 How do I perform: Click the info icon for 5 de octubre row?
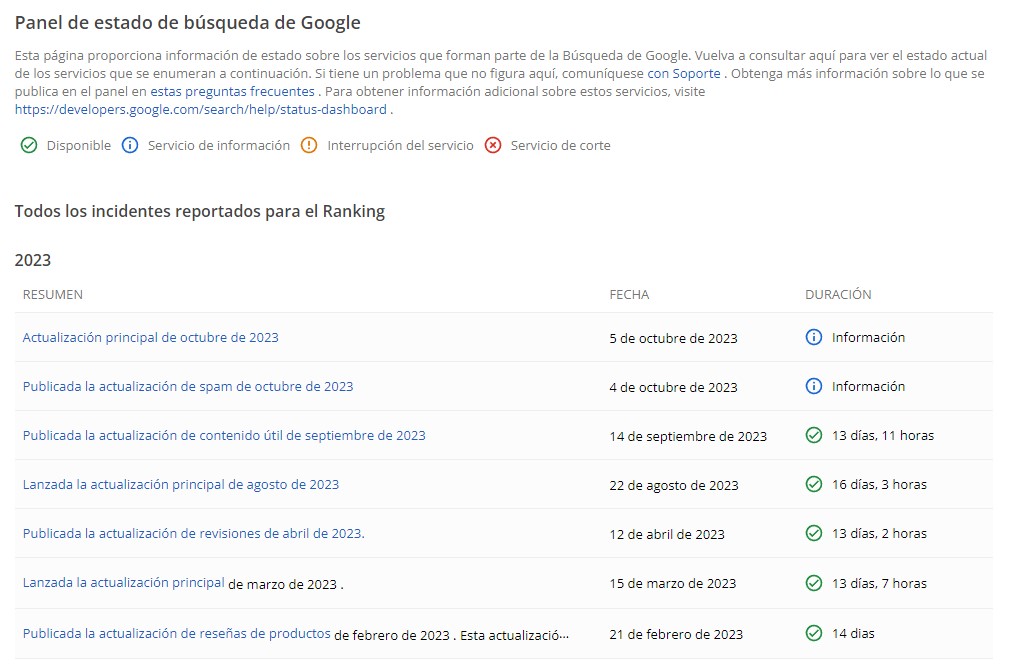(x=814, y=337)
